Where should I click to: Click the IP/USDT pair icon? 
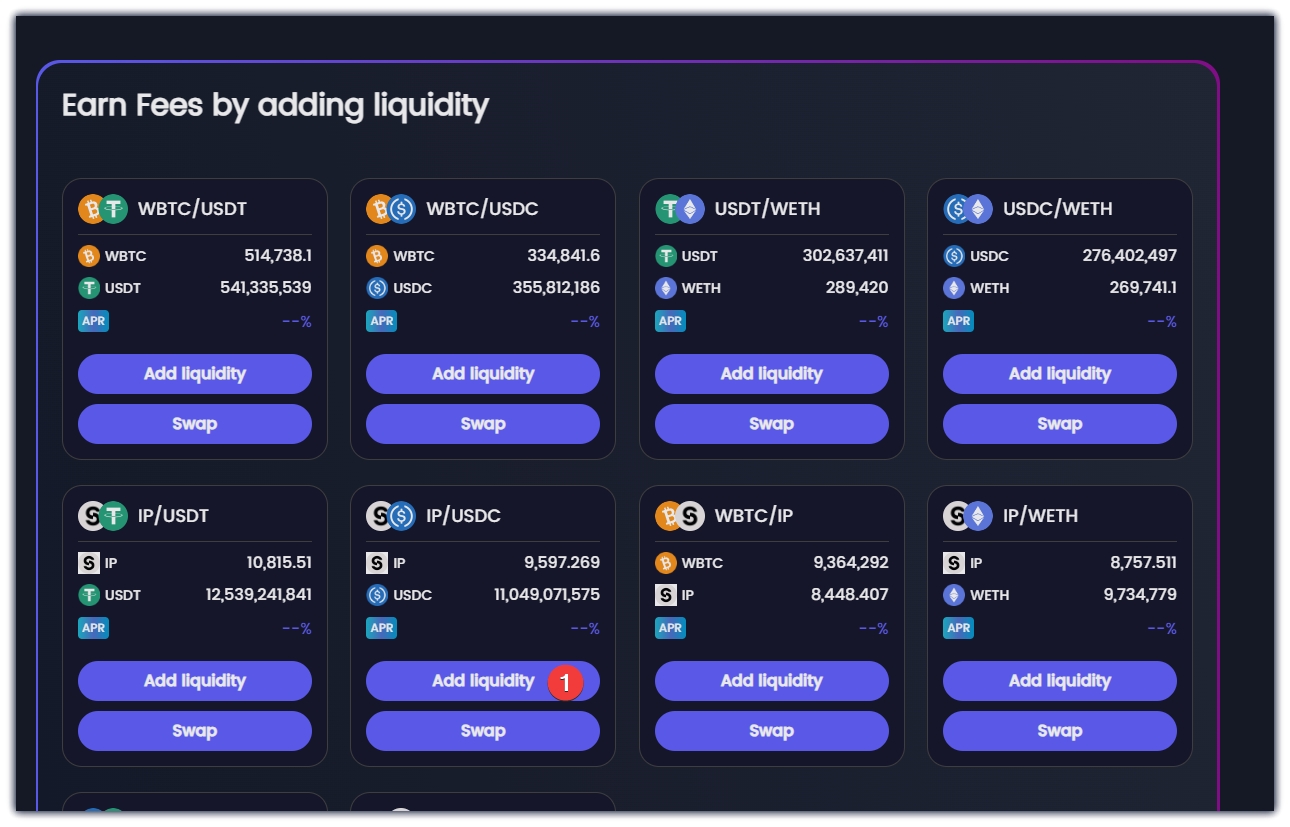click(104, 516)
